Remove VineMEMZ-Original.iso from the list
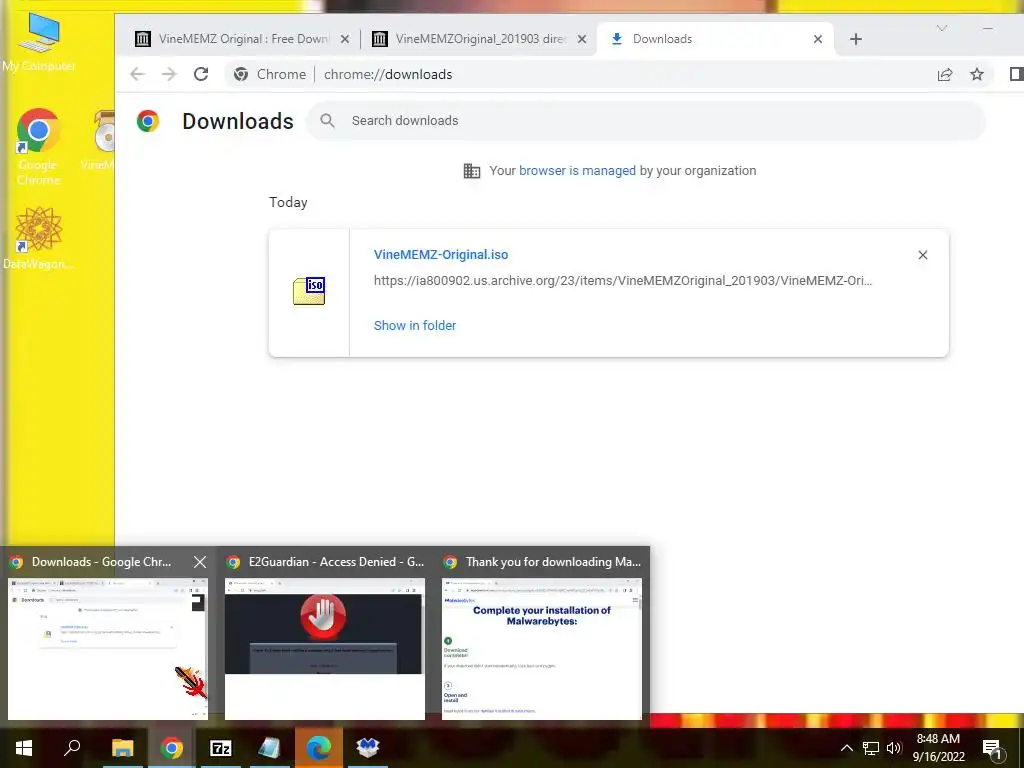The width and height of the screenshot is (1024, 768). click(x=923, y=255)
